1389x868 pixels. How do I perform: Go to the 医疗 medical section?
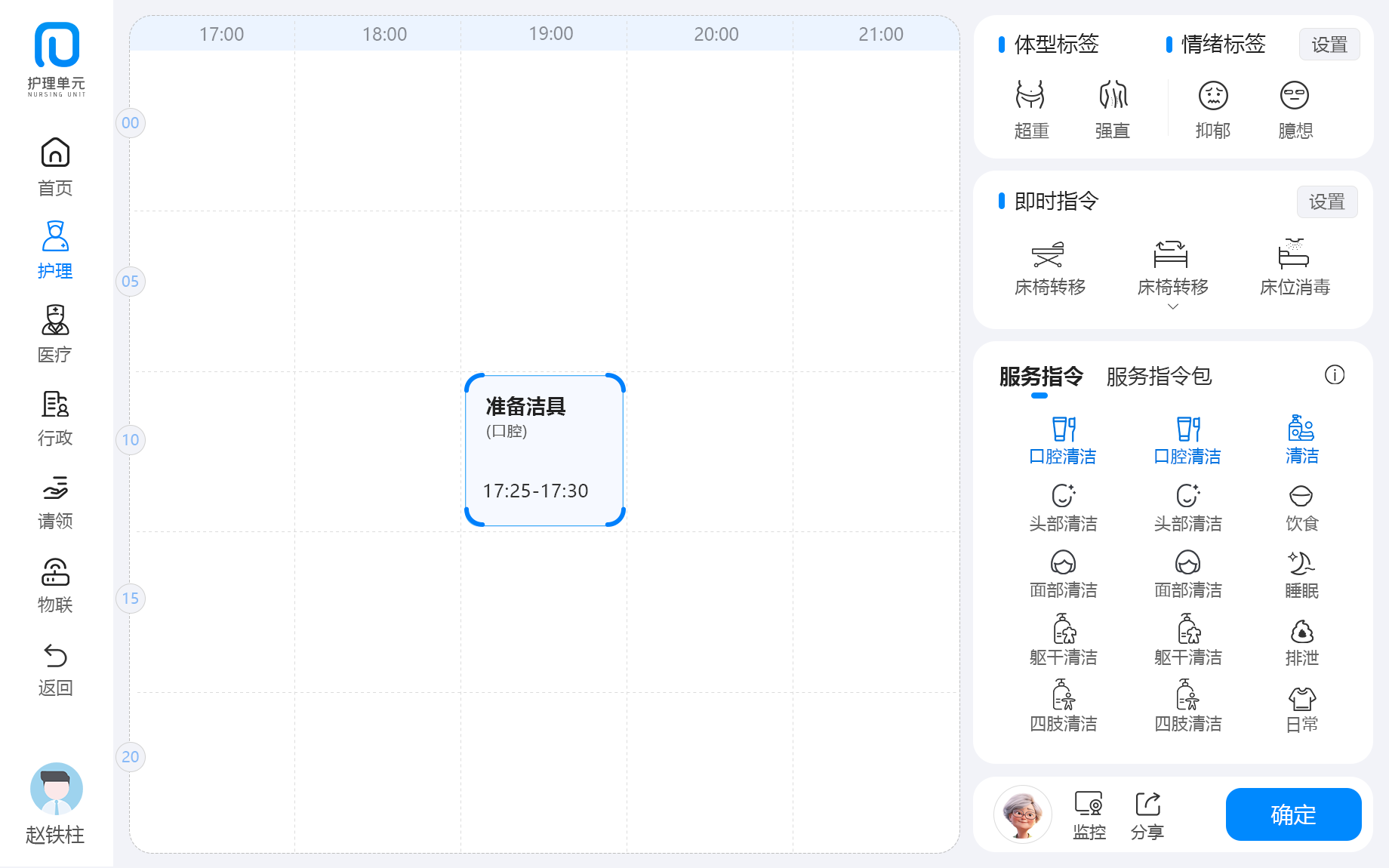[55, 334]
